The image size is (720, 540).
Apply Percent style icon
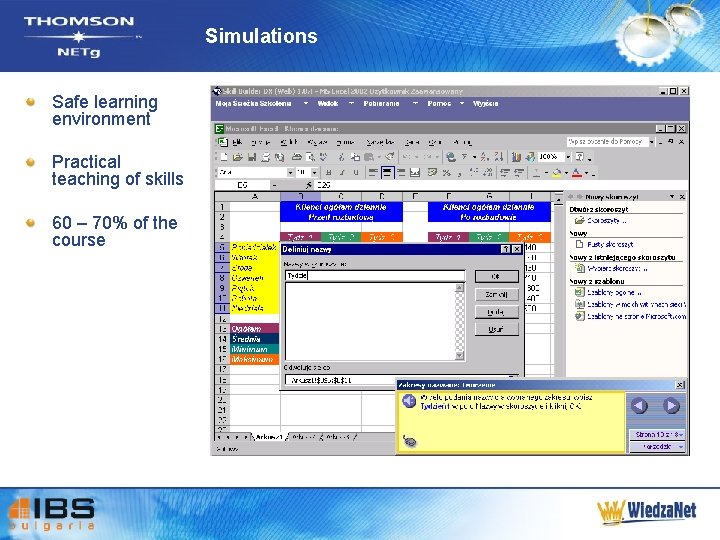pos(446,173)
